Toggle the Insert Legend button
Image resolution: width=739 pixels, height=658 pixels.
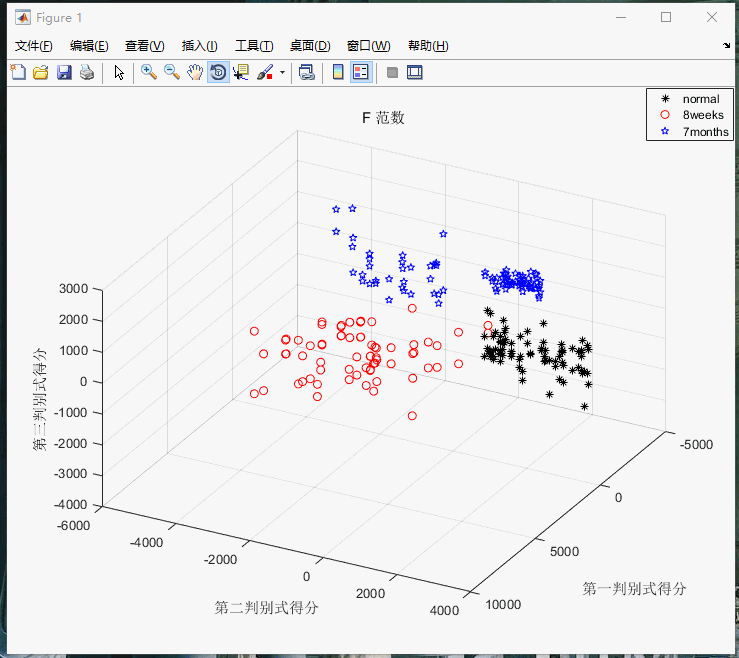tap(360, 72)
